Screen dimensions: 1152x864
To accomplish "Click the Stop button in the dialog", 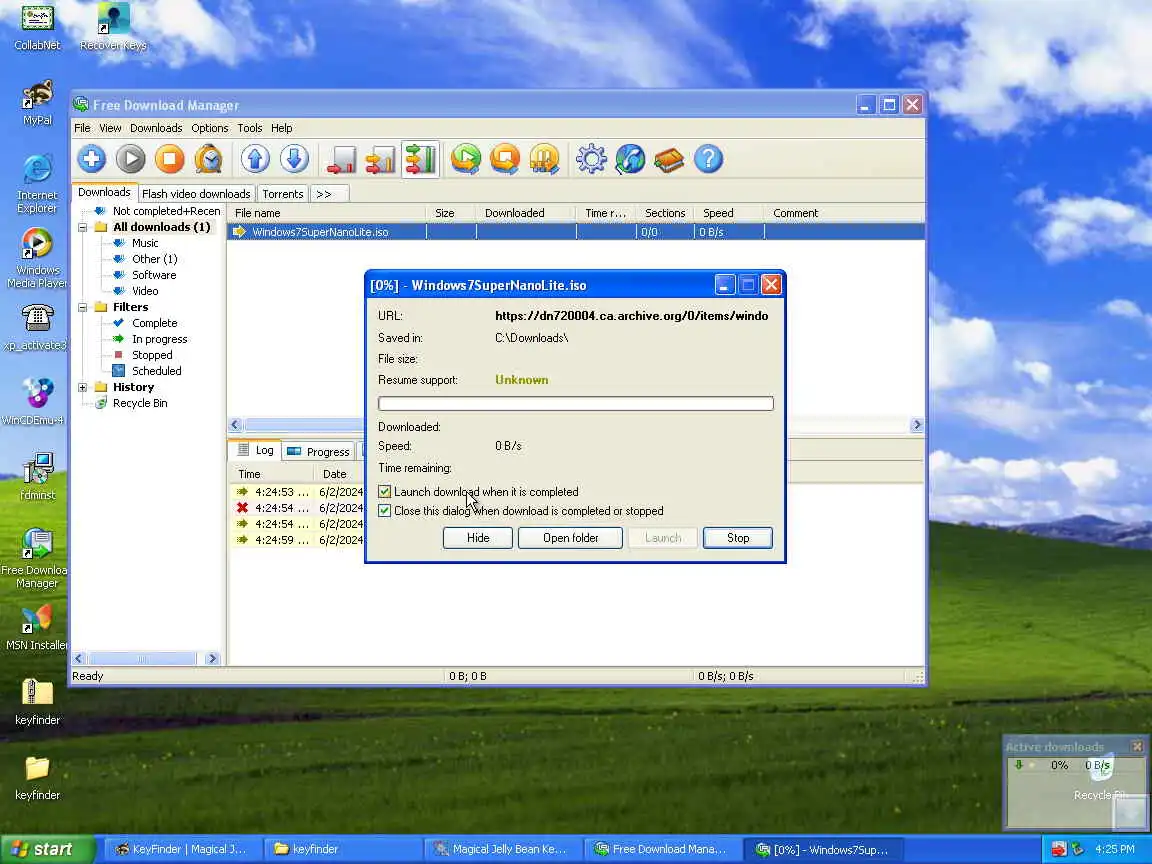I will pos(738,538).
